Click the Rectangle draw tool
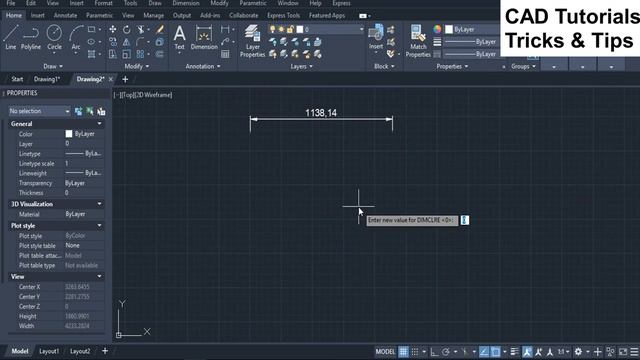This screenshot has height=360, width=640. (91, 29)
